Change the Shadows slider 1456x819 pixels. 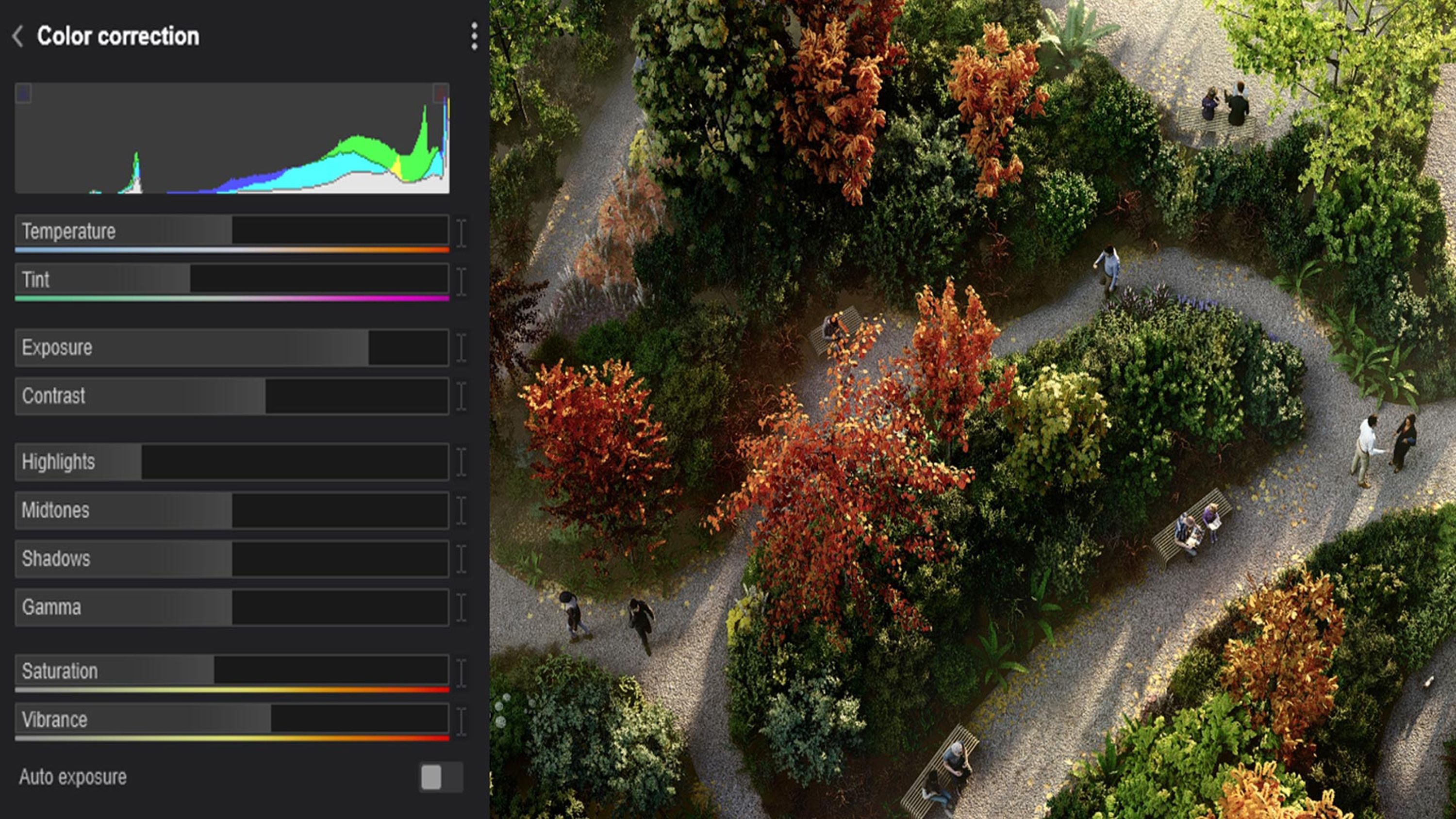point(232,559)
